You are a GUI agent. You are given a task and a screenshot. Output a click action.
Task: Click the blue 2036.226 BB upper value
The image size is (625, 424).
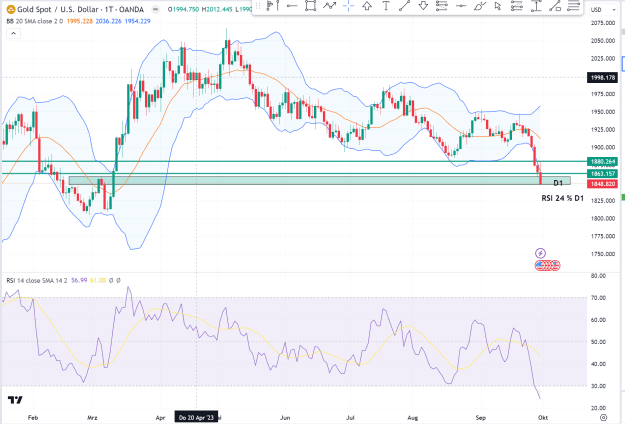108,21
